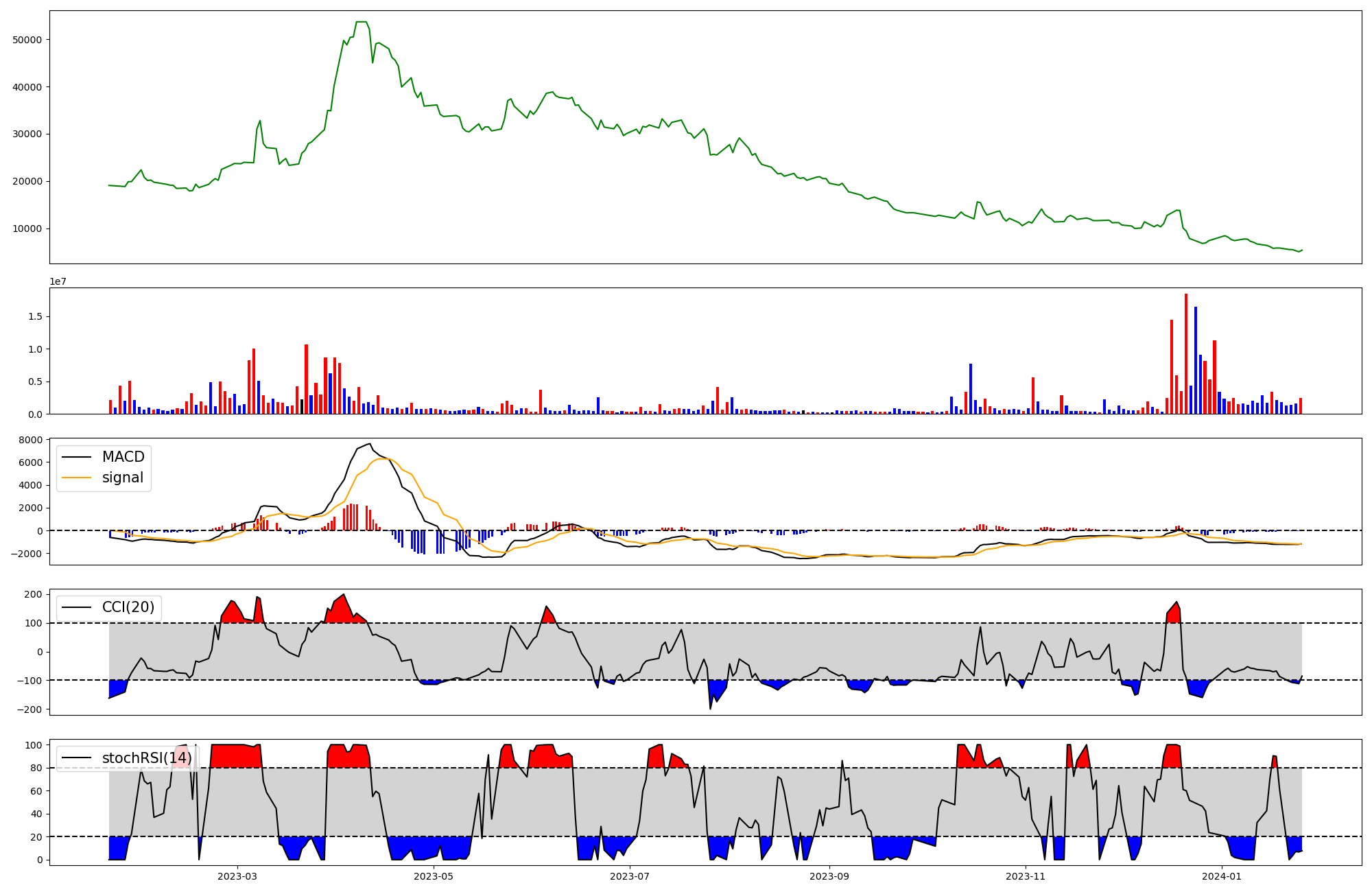Click the 2024-01 x-axis date label

[1222, 876]
